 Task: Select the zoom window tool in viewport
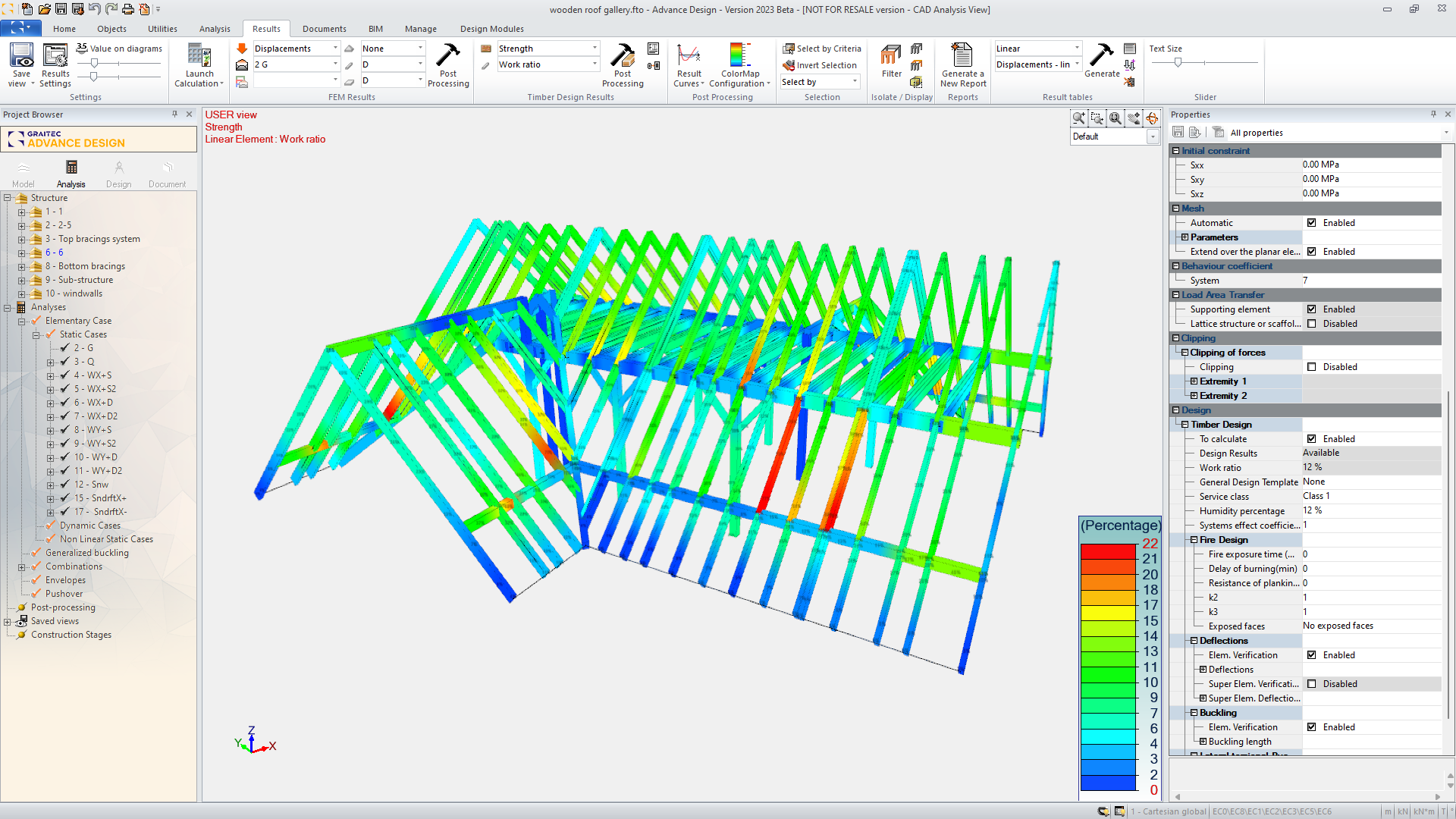[1097, 118]
